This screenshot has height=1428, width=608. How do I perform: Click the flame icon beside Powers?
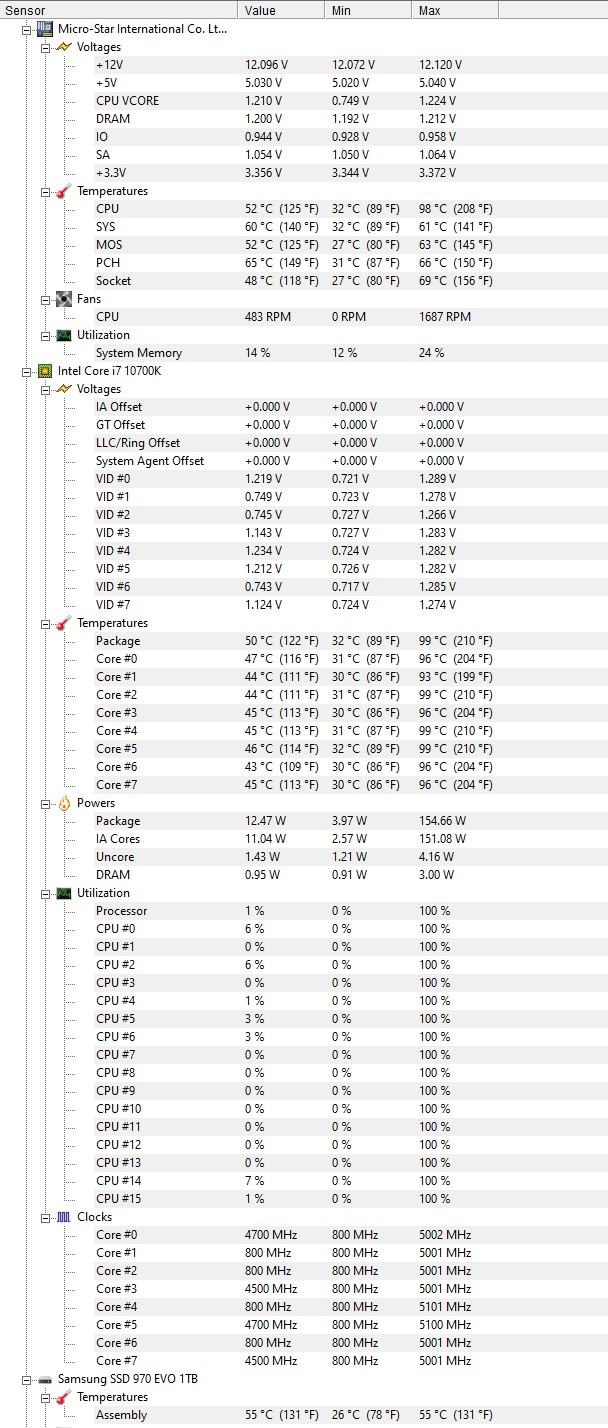(x=64, y=803)
